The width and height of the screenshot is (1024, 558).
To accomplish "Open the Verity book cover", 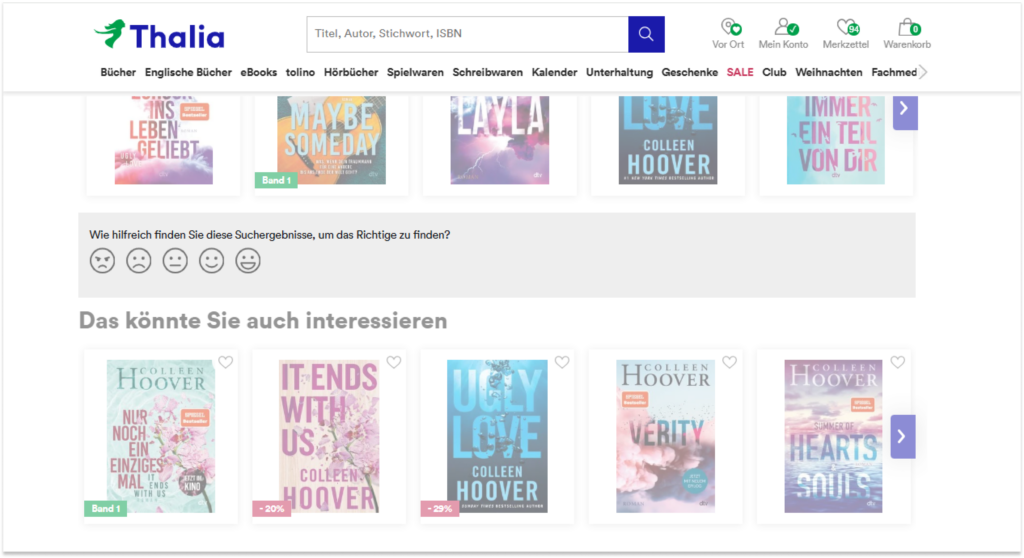I will [665, 436].
